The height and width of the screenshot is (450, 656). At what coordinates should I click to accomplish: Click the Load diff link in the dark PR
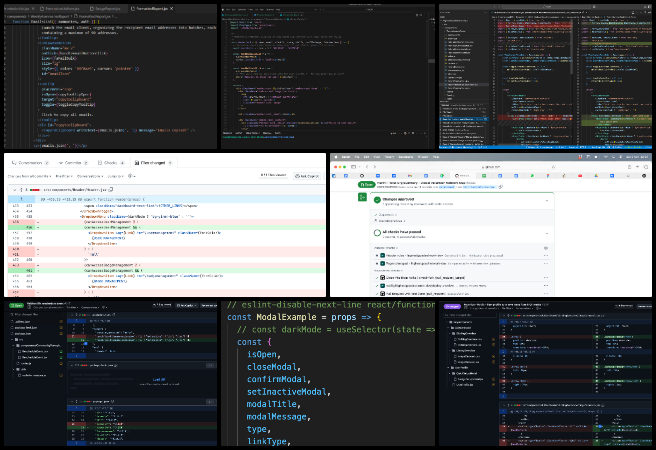[x=159, y=379]
